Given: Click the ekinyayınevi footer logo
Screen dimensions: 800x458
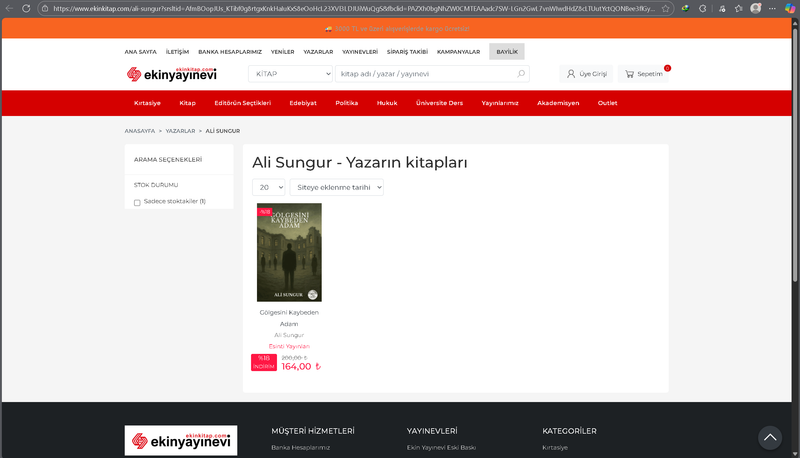Looking at the screenshot, I should (181, 440).
